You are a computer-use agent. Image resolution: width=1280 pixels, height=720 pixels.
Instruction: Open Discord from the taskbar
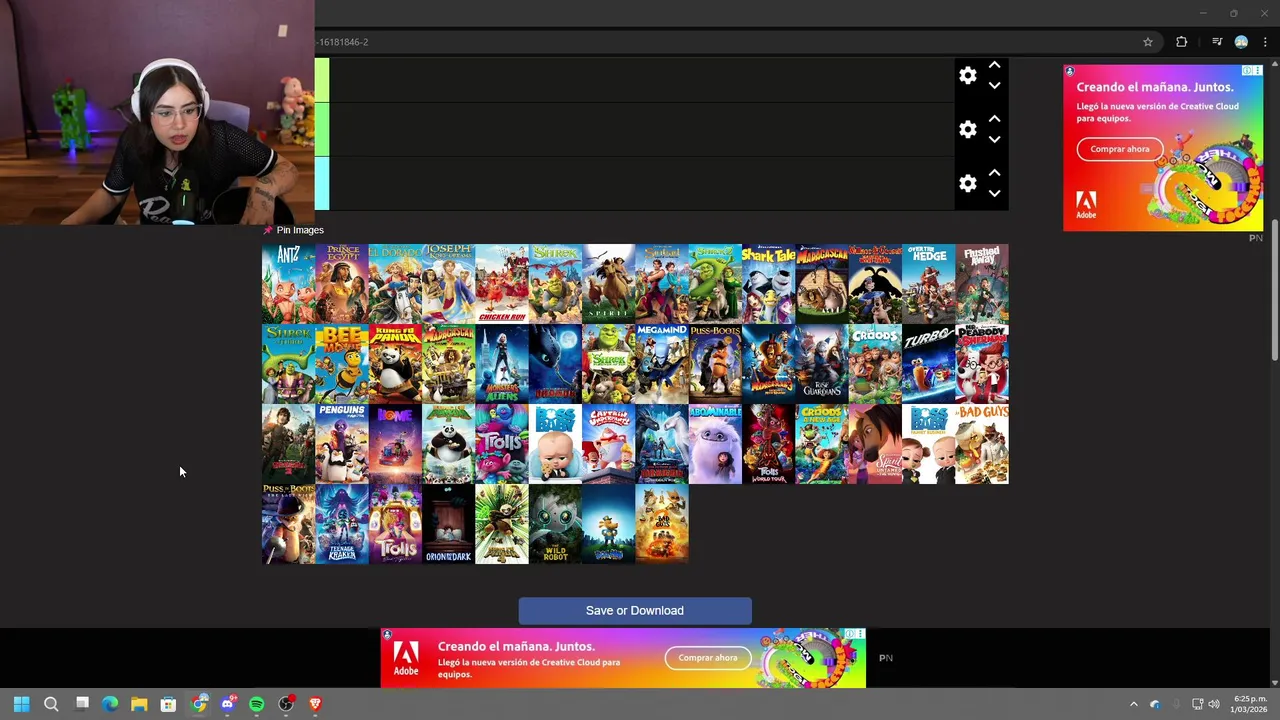[228, 704]
